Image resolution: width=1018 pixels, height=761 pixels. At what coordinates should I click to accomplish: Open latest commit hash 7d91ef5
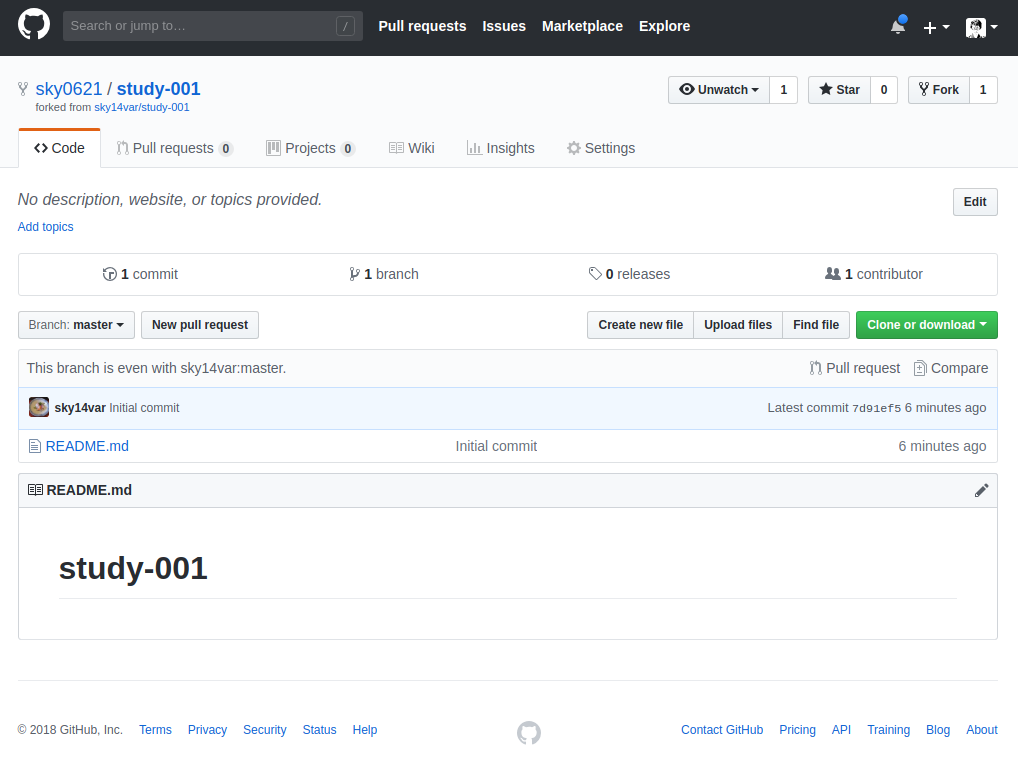pyautogui.click(x=876, y=408)
